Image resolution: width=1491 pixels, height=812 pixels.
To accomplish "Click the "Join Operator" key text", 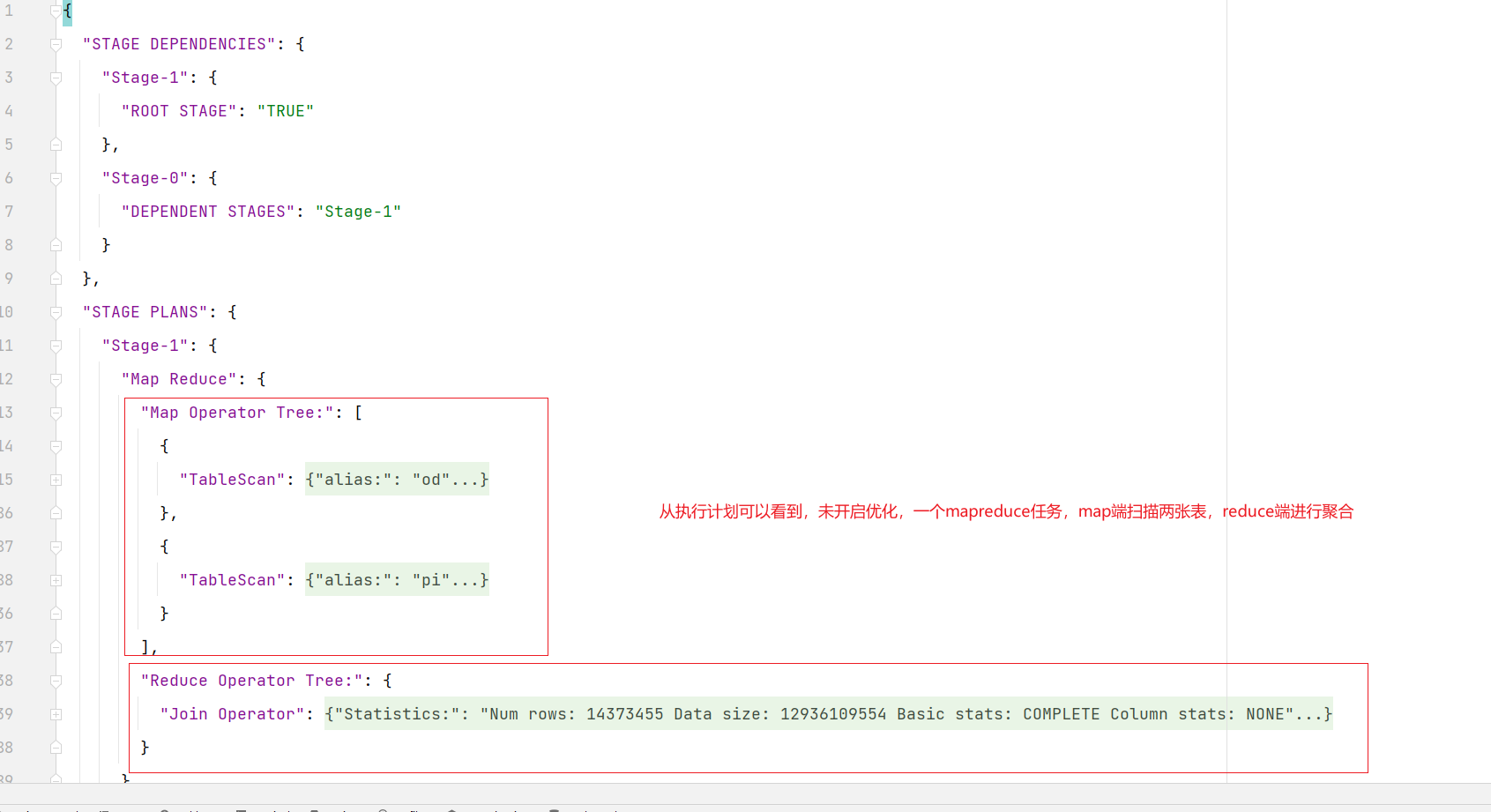I will [x=233, y=714].
